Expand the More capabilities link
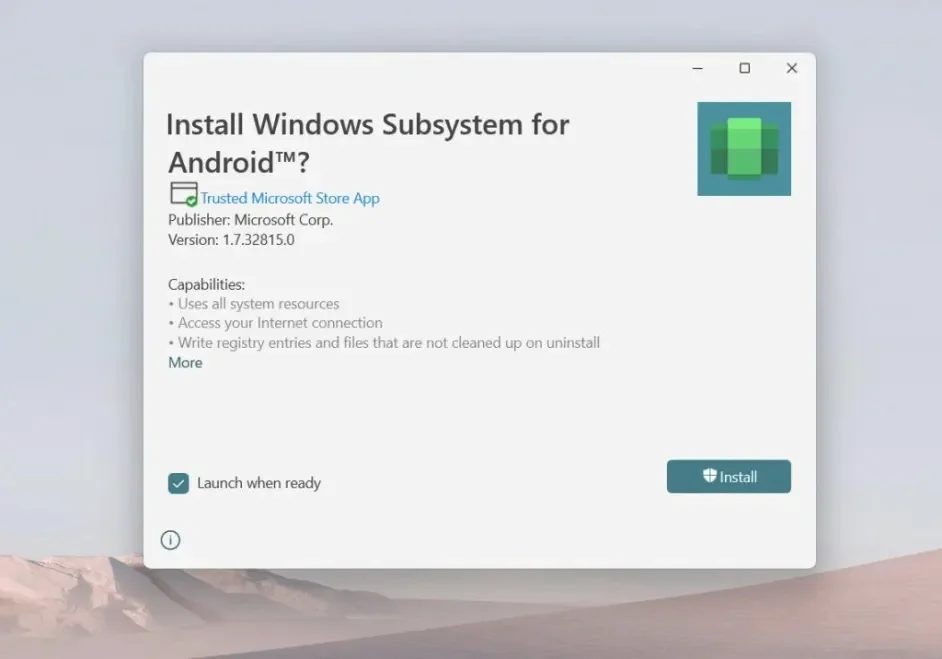 pyautogui.click(x=185, y=362)
